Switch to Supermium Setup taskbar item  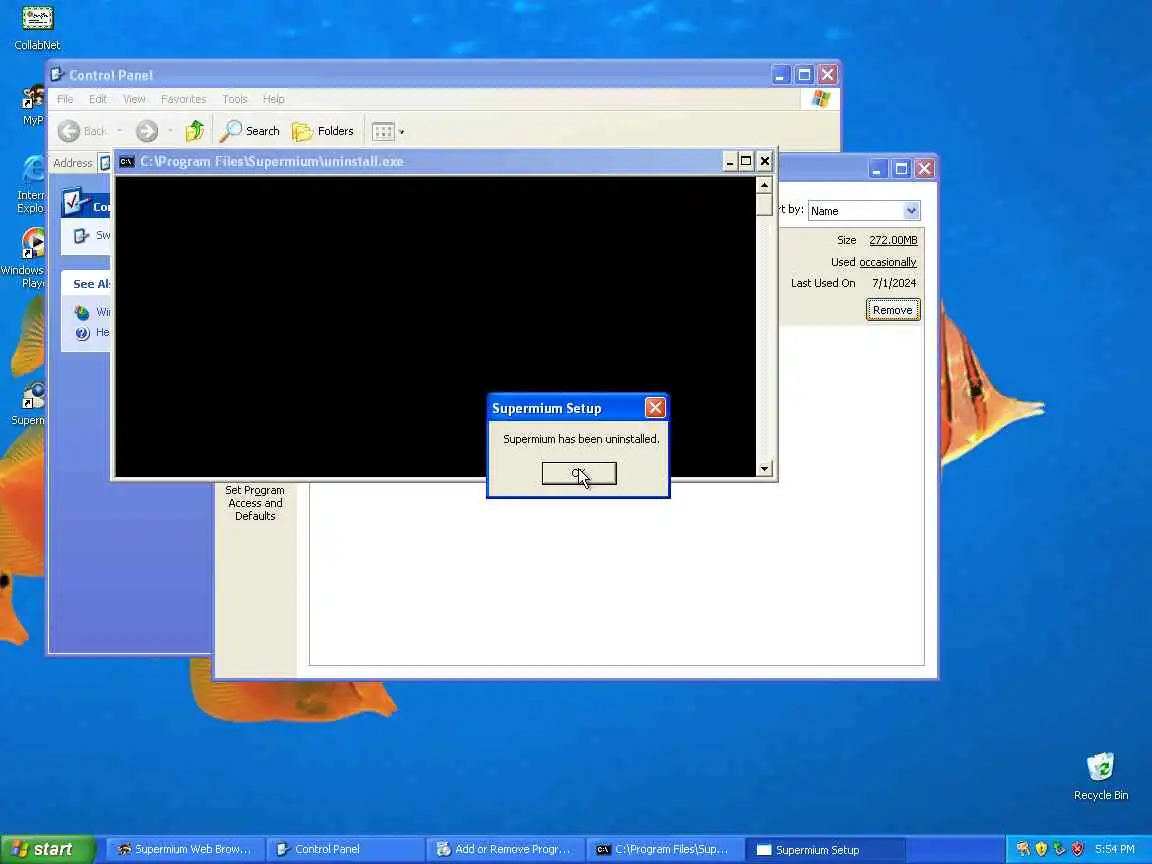[x=826, y=849]
